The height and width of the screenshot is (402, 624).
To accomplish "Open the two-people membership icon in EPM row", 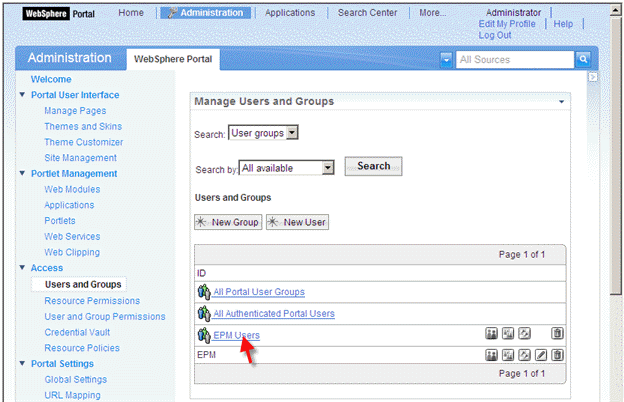I will 491,355.
